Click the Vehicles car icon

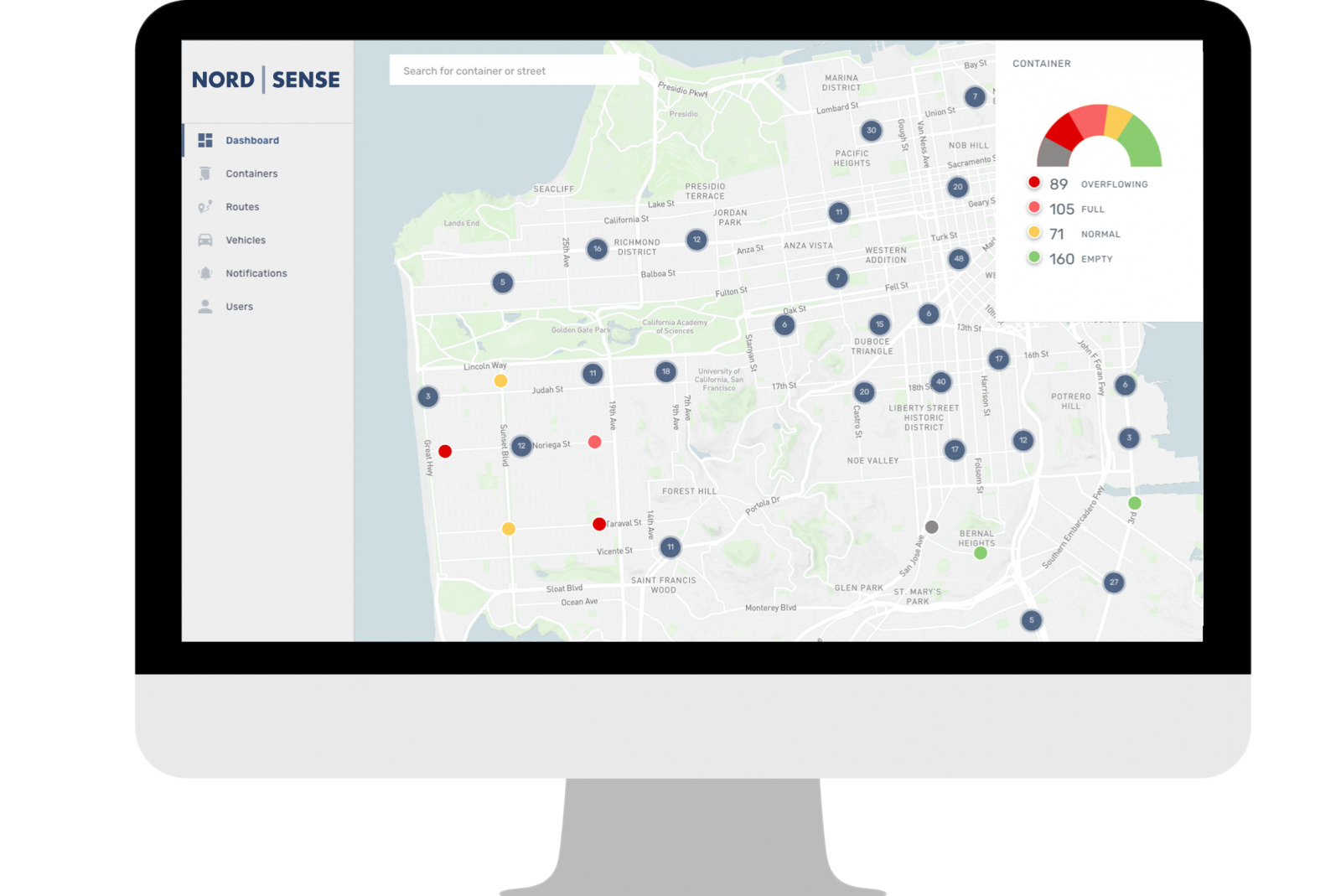coord(205,240)
